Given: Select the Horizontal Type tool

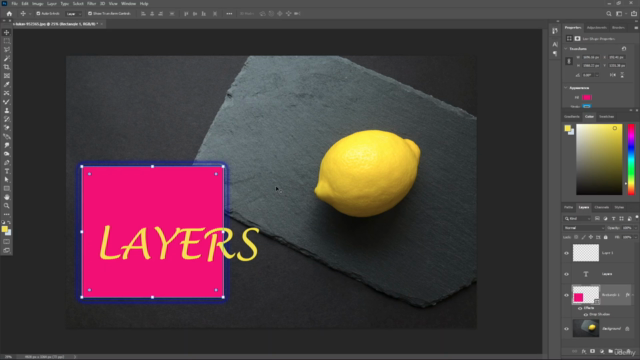Looking at the screenshot, I should (x=7, y=171).
